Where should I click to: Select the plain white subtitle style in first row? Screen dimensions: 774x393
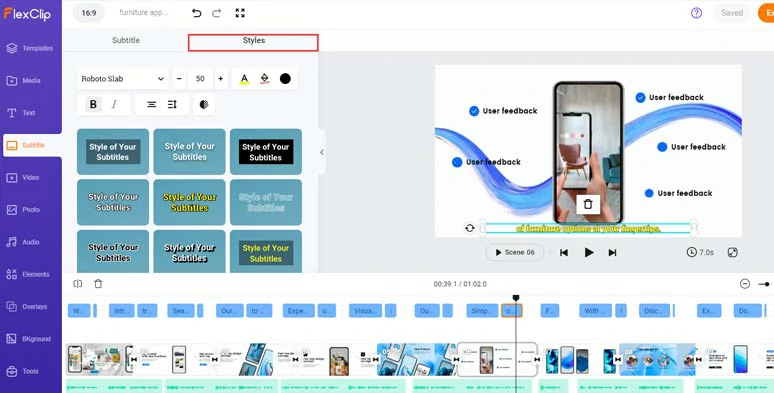pos(190,152)
